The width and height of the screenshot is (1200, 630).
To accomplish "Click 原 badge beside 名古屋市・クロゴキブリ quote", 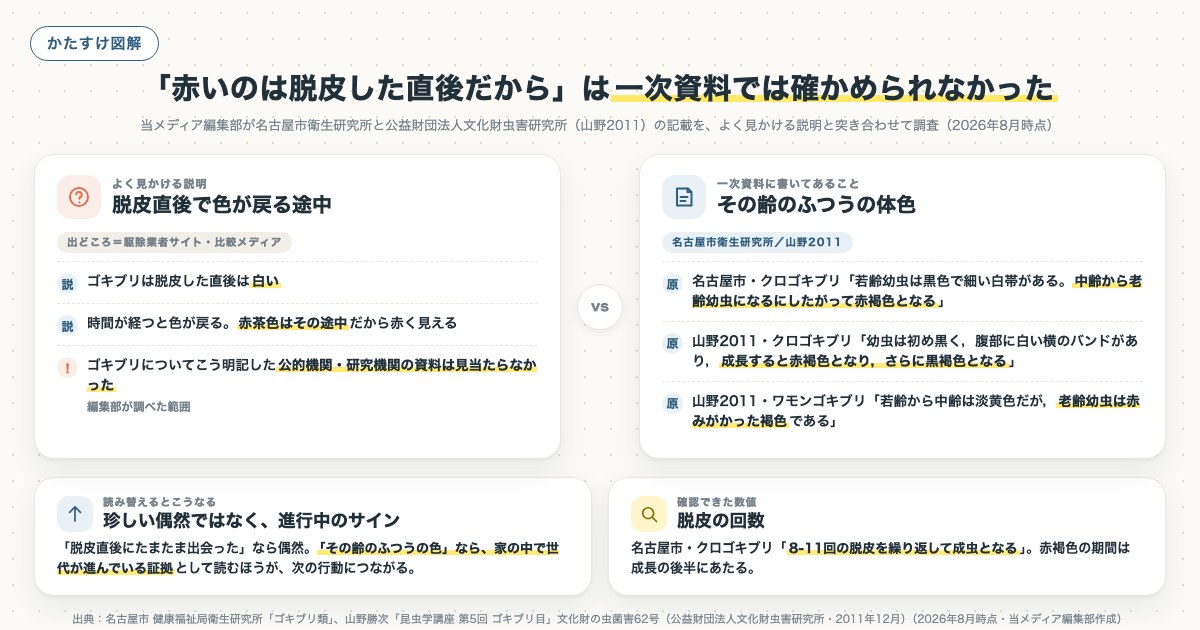I will tap(672, 284).
